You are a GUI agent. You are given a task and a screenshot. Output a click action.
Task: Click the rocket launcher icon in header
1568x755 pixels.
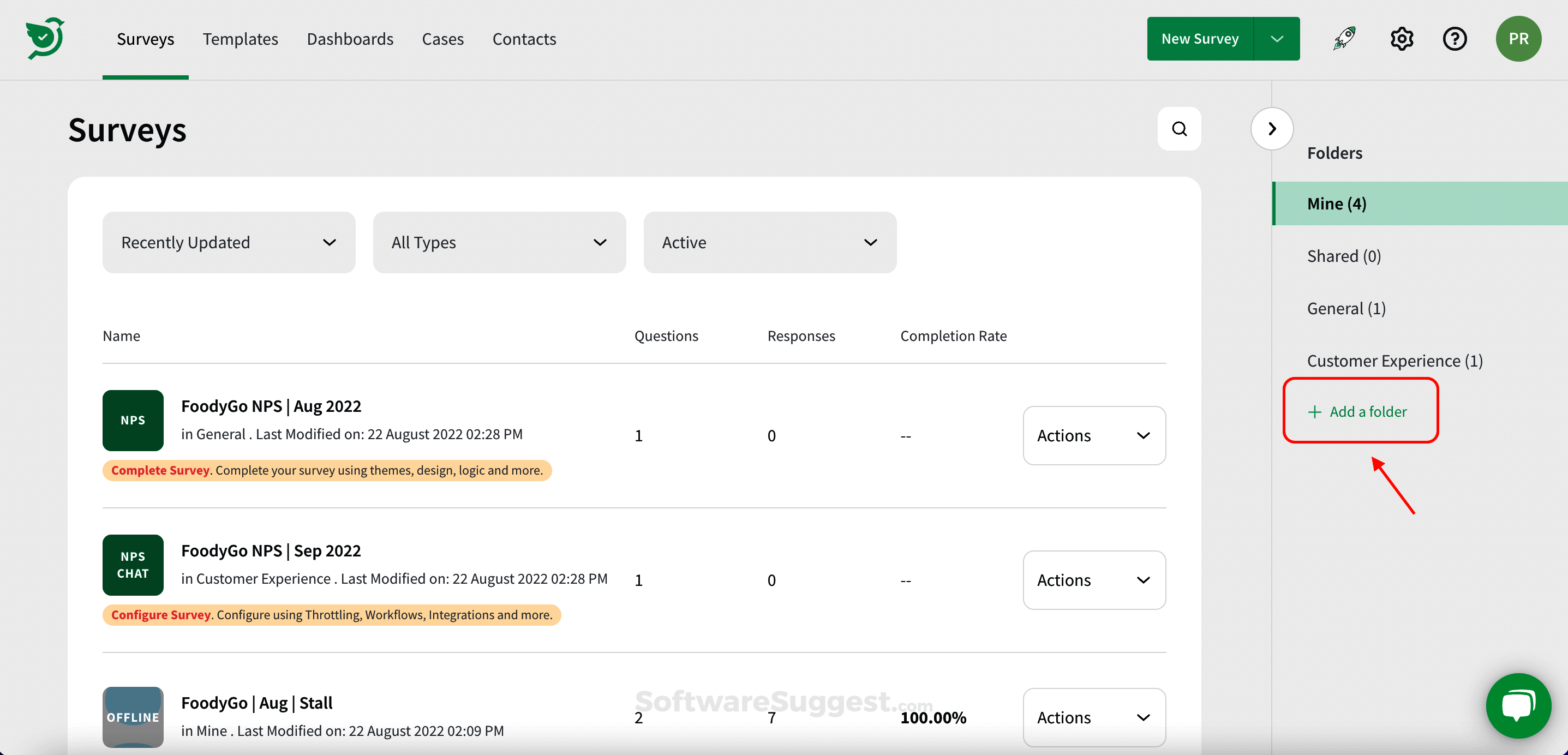pos(1343,38)
